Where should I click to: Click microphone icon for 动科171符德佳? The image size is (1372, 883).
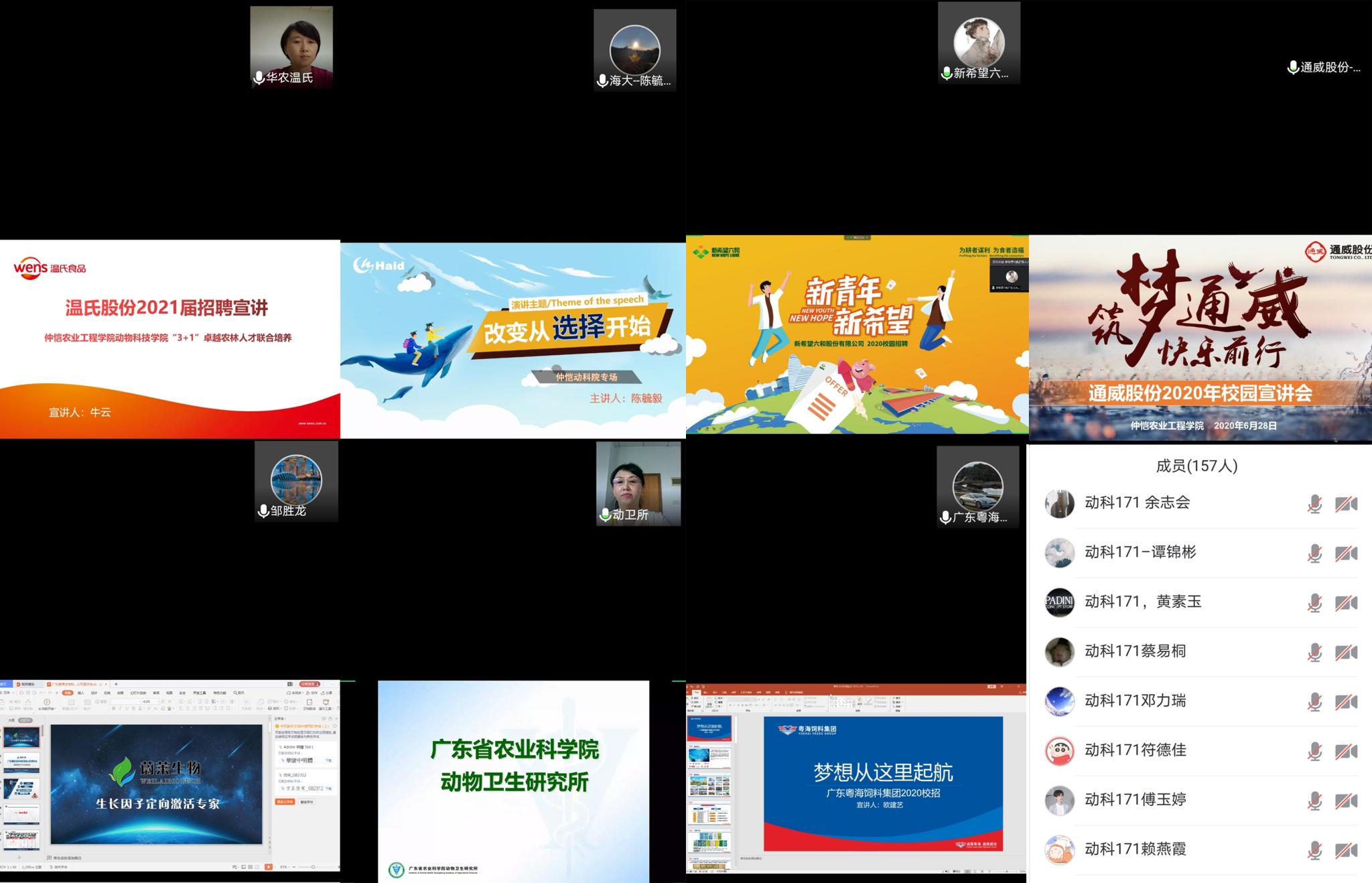point(1314,751)
